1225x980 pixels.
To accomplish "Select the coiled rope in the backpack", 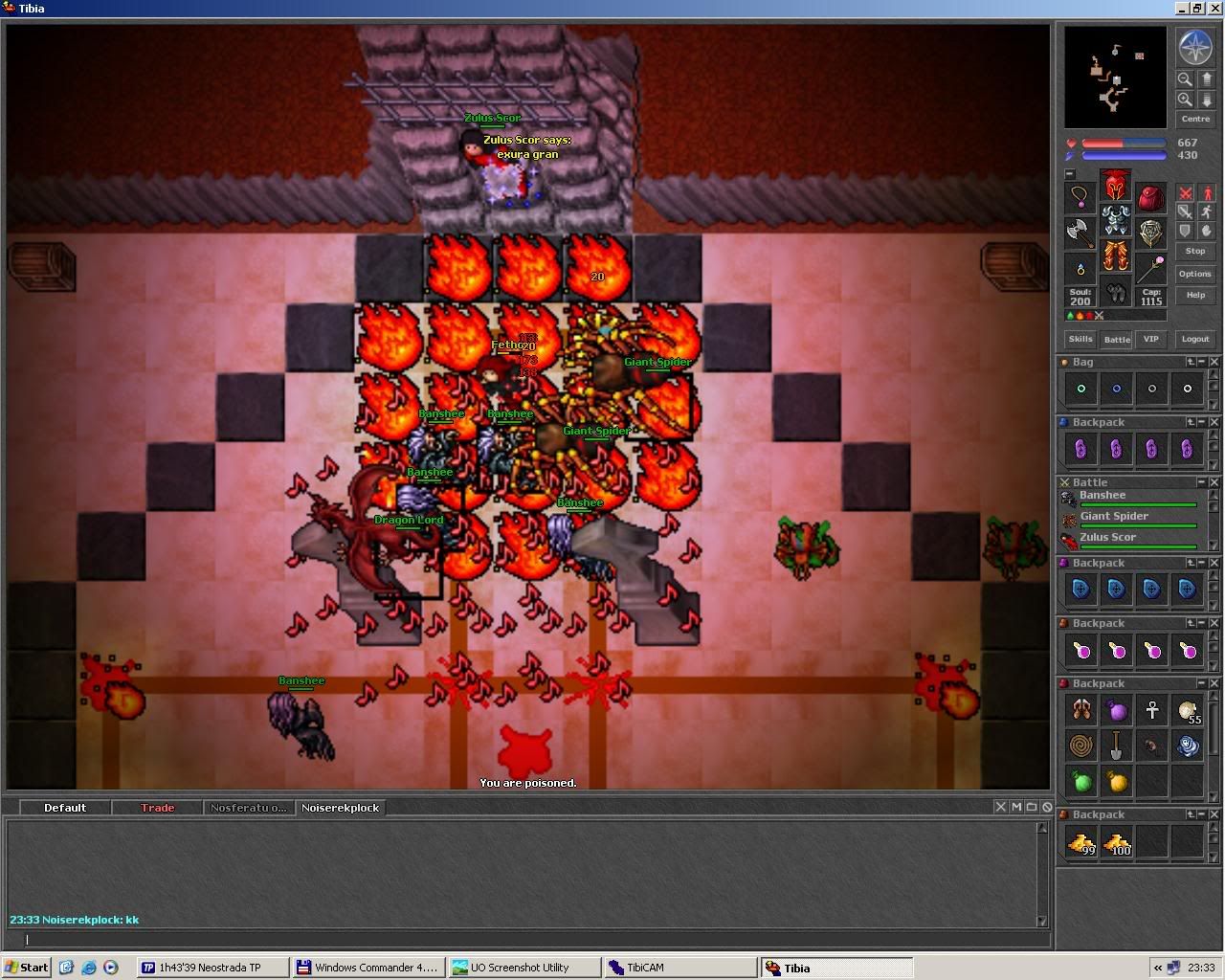I will click(1081, 746).
